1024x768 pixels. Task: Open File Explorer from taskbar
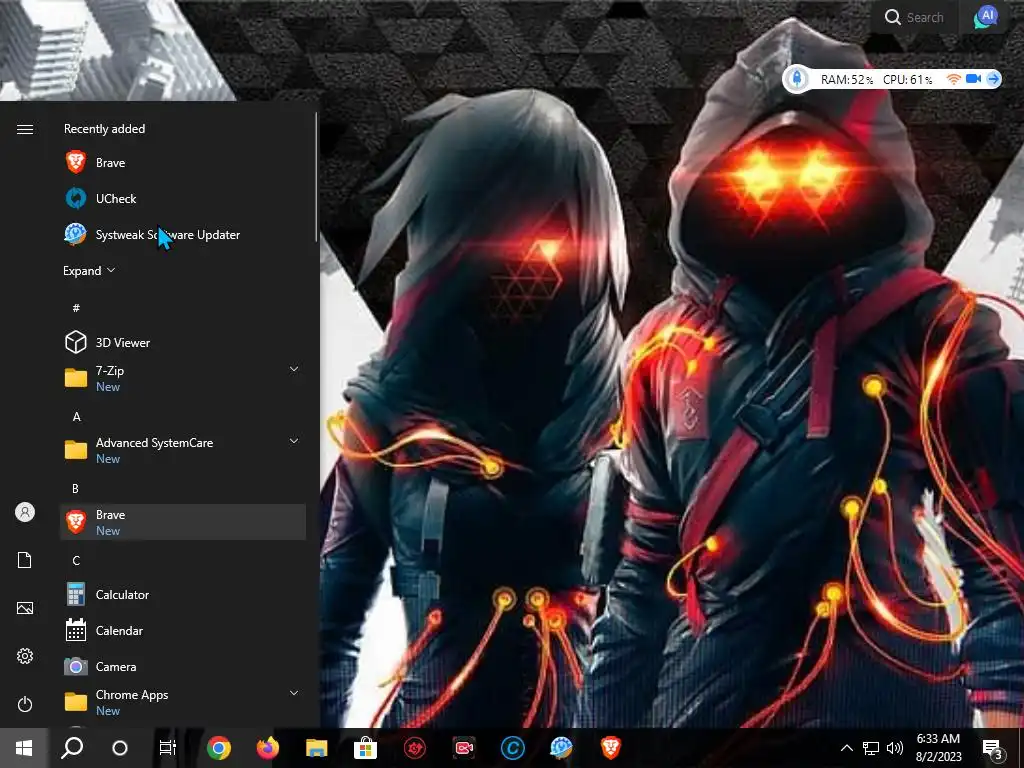[317, 748]
